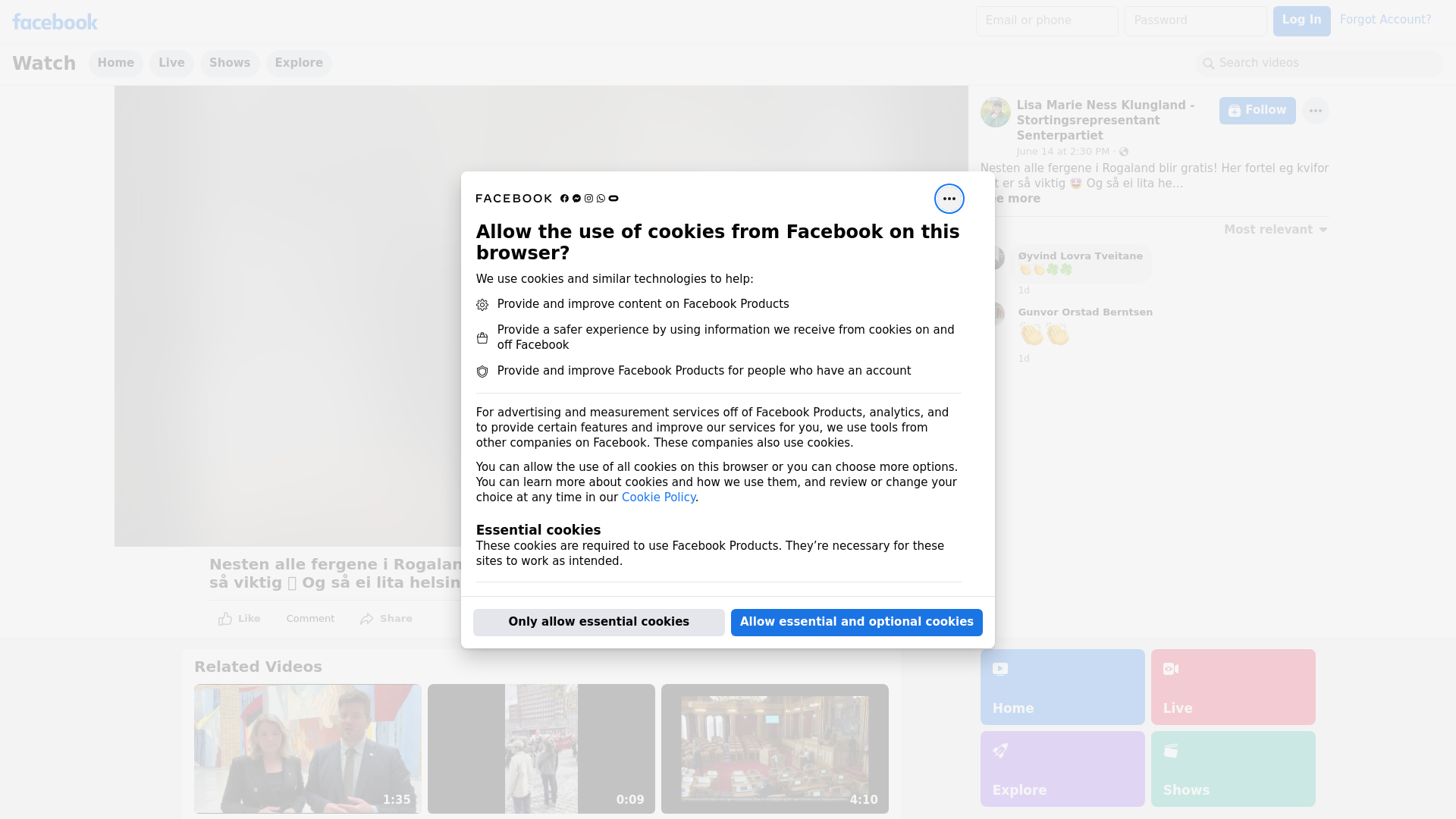Focus the Password field

pos(1195,20)
